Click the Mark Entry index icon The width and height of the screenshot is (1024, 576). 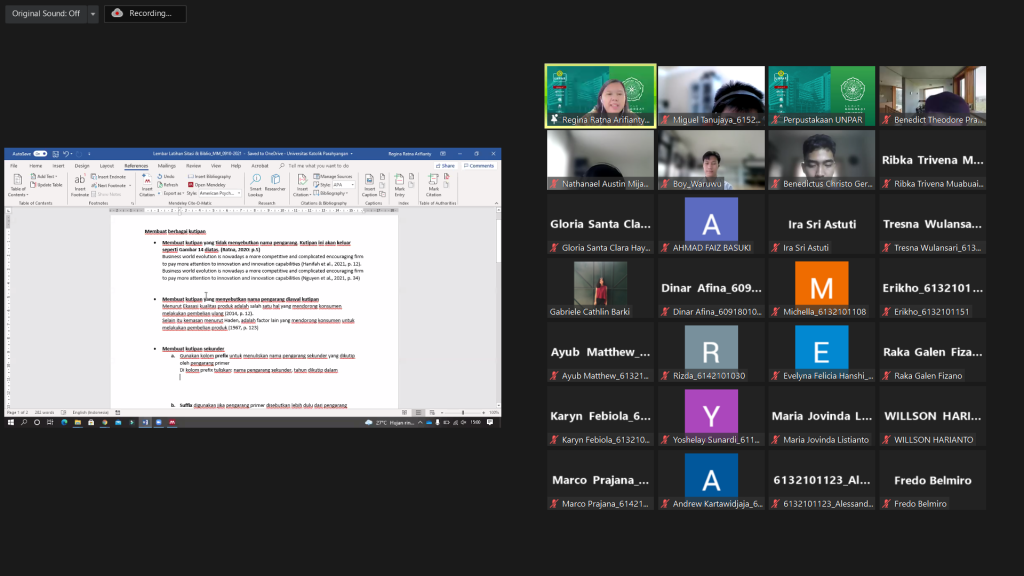click(x=400, y=181)
